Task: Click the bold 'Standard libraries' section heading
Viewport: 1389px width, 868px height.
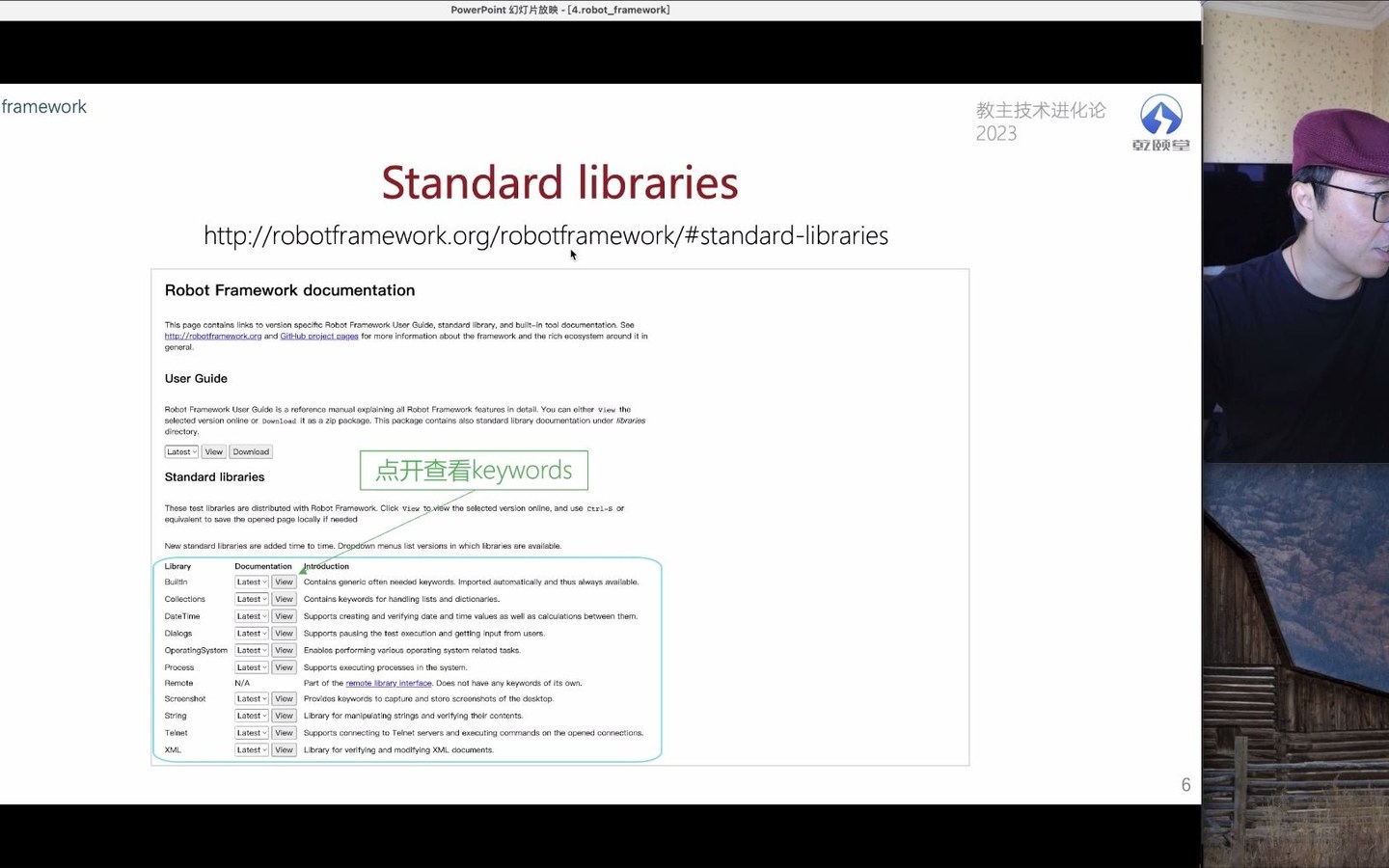Action: point(214,477)
